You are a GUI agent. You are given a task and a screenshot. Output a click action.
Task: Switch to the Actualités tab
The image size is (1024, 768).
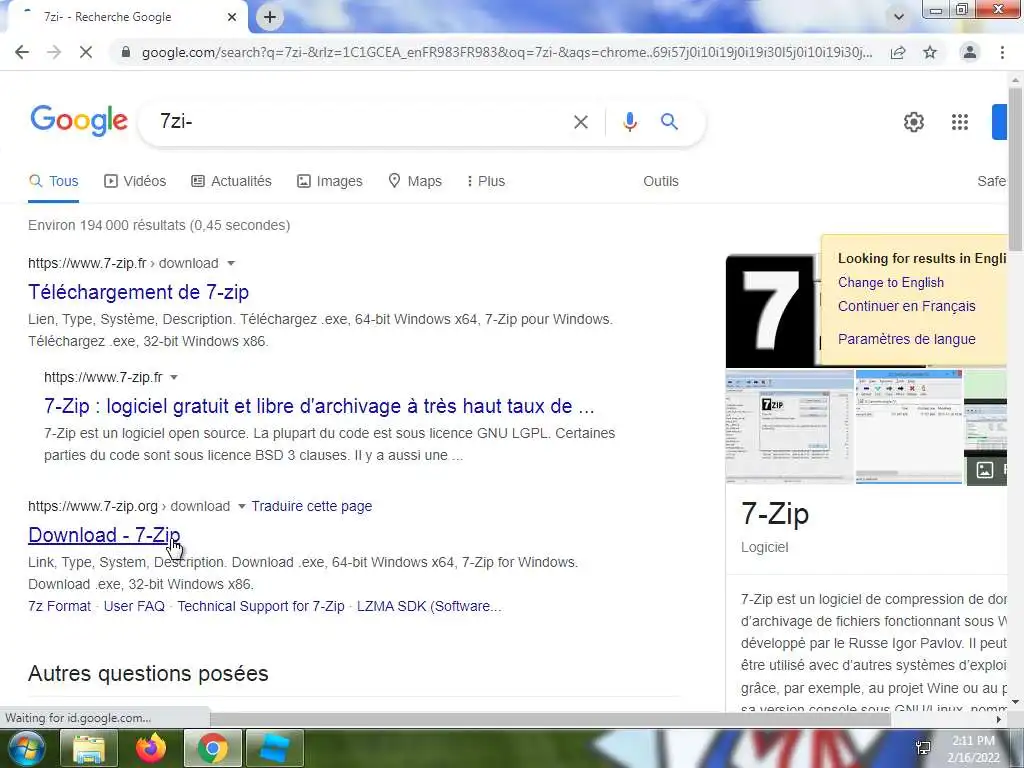(x=231, y=182)
